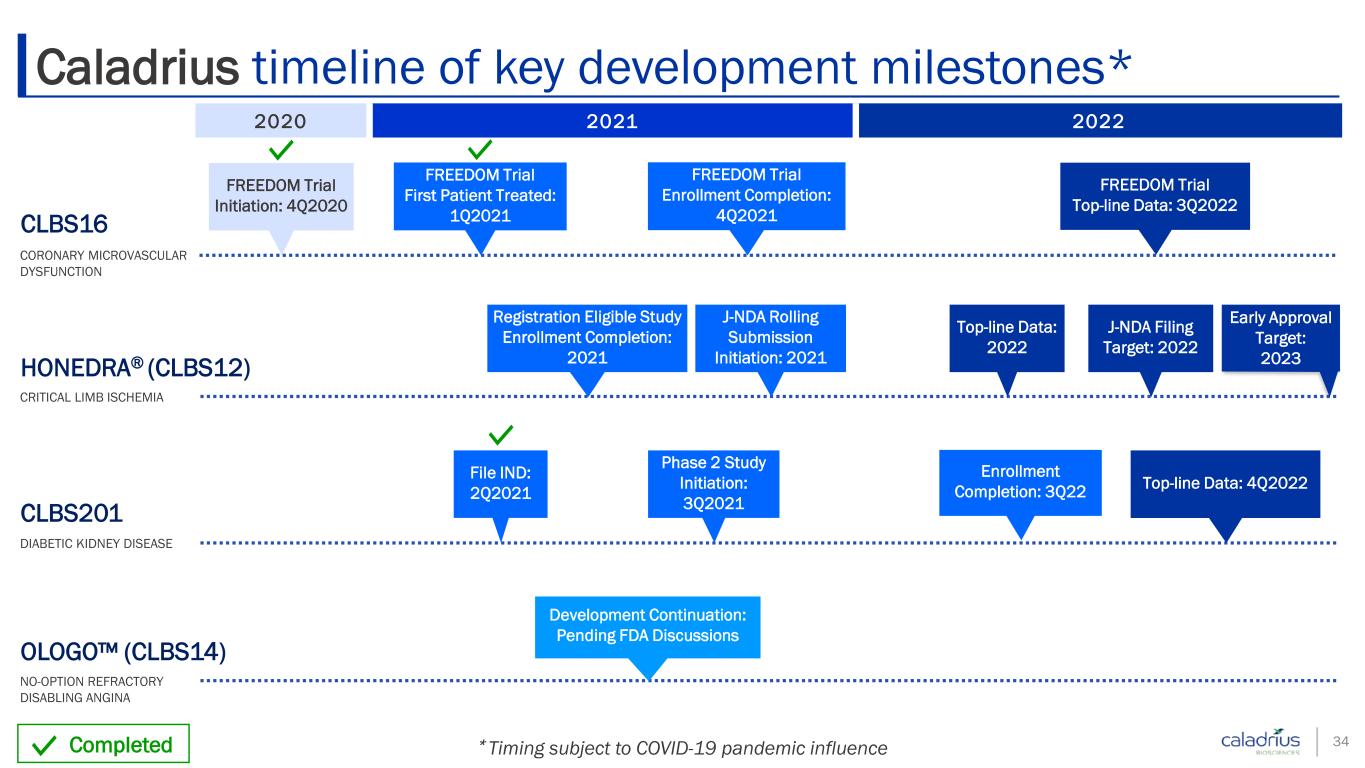Image resolution: width=1365 pixels, height=768 pixels.
Task: Click the checkmark icon in the Completed legend
Action: tap(45, 745)
